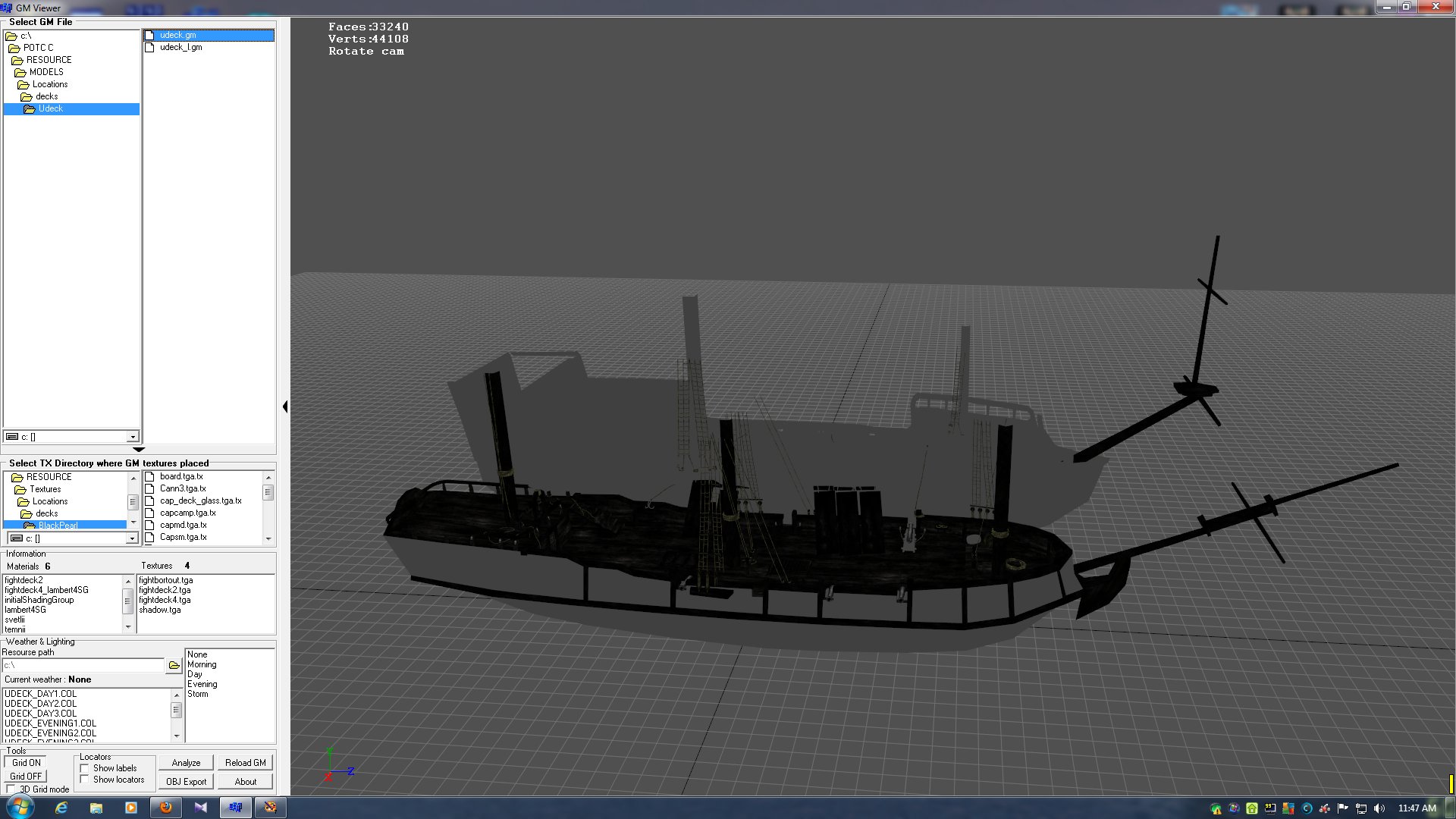The width and height of the screenshot is (1456, 819).
Task: Open the drive dropdown under the GM file tree
Action: [133, 437]
